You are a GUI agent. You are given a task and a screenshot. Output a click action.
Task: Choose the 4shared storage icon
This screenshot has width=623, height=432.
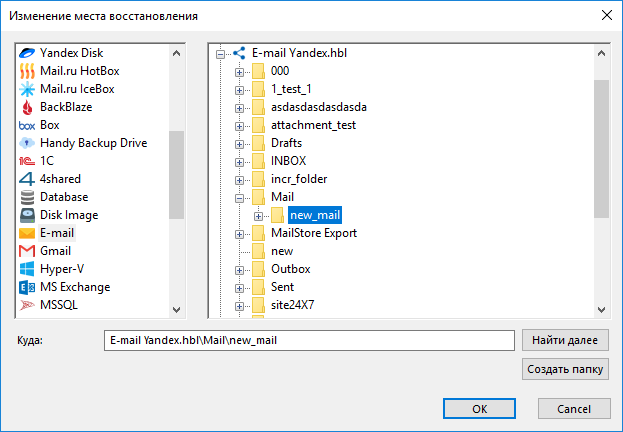coord(27,179)
